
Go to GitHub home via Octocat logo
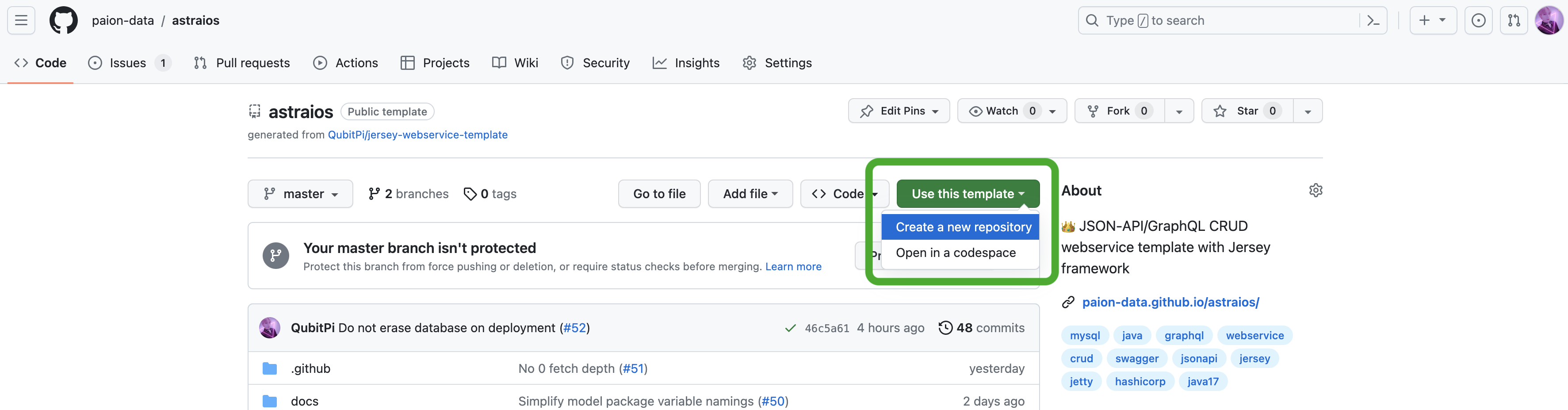(x=63, y=20)
